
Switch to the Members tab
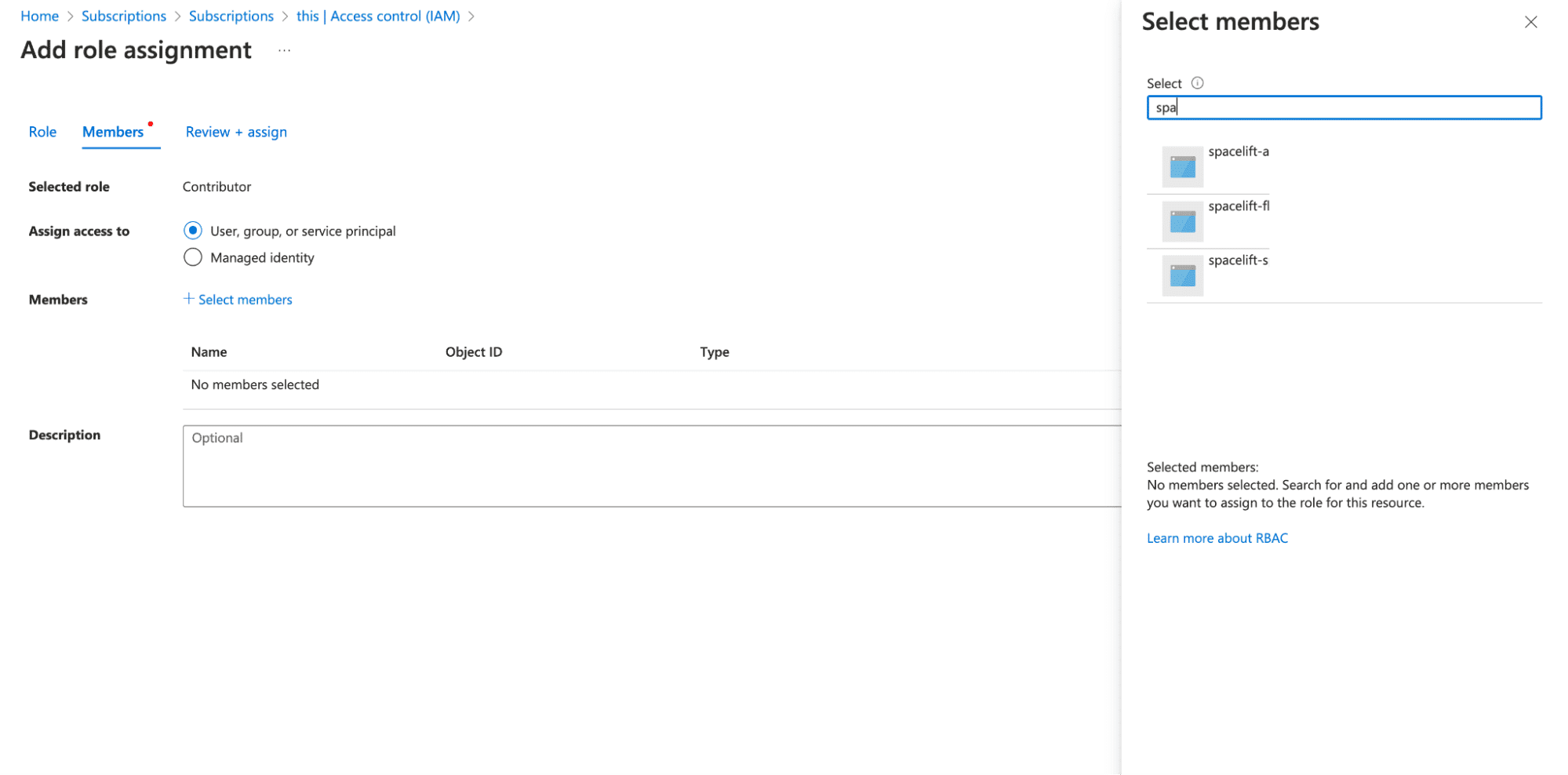(x=113, y=132)
